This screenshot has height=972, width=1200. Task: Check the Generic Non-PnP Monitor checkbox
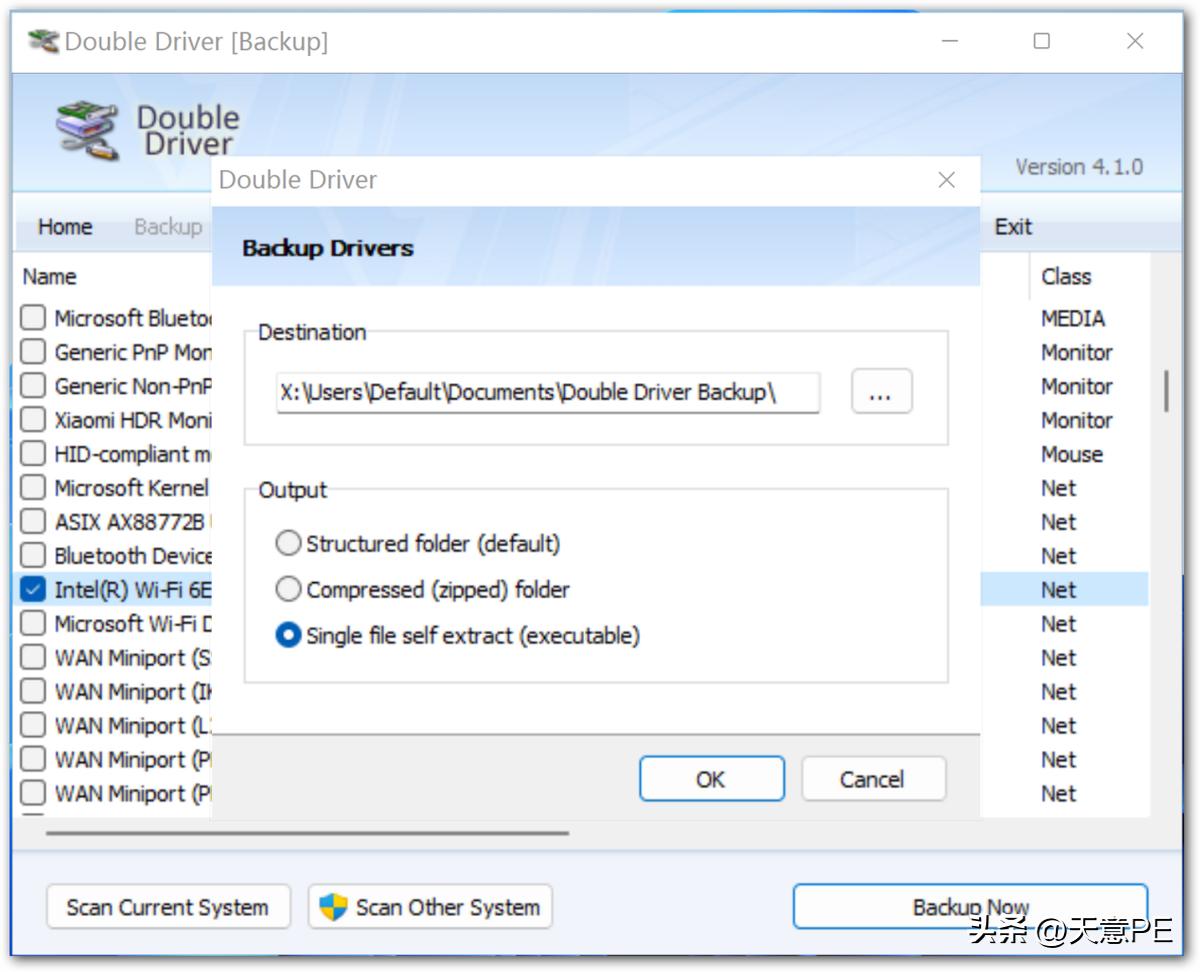coord(33,386)
